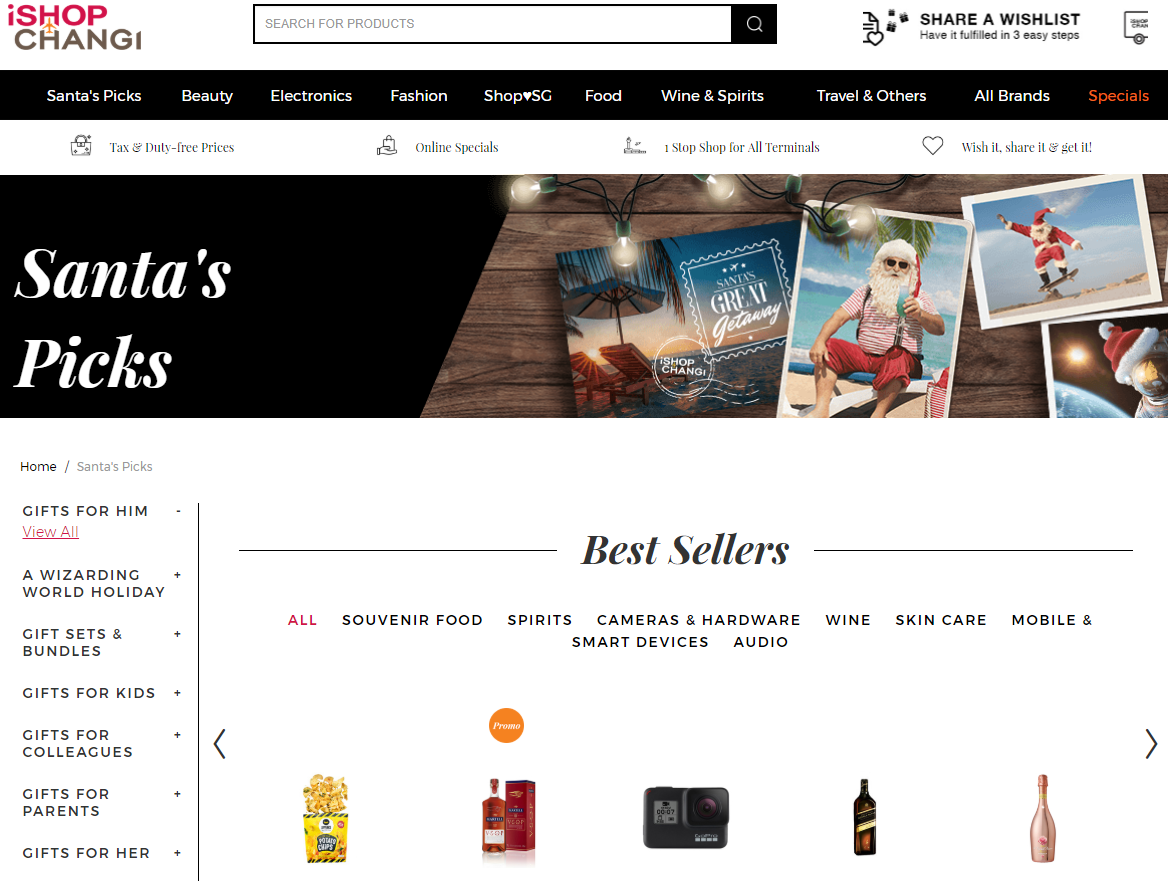Image resolution: width=1168 pixels, height=881 pixels.
Task: Expand A Wizarding World Holiday category
Action: tap(177, 575)
